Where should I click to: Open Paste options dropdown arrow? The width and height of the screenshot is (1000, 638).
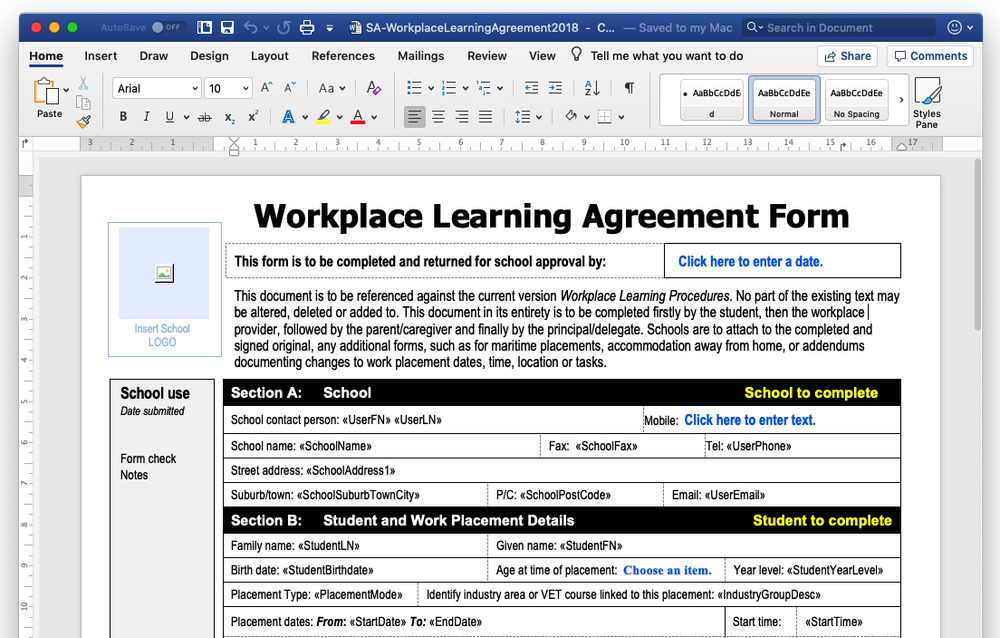point(66,90)
